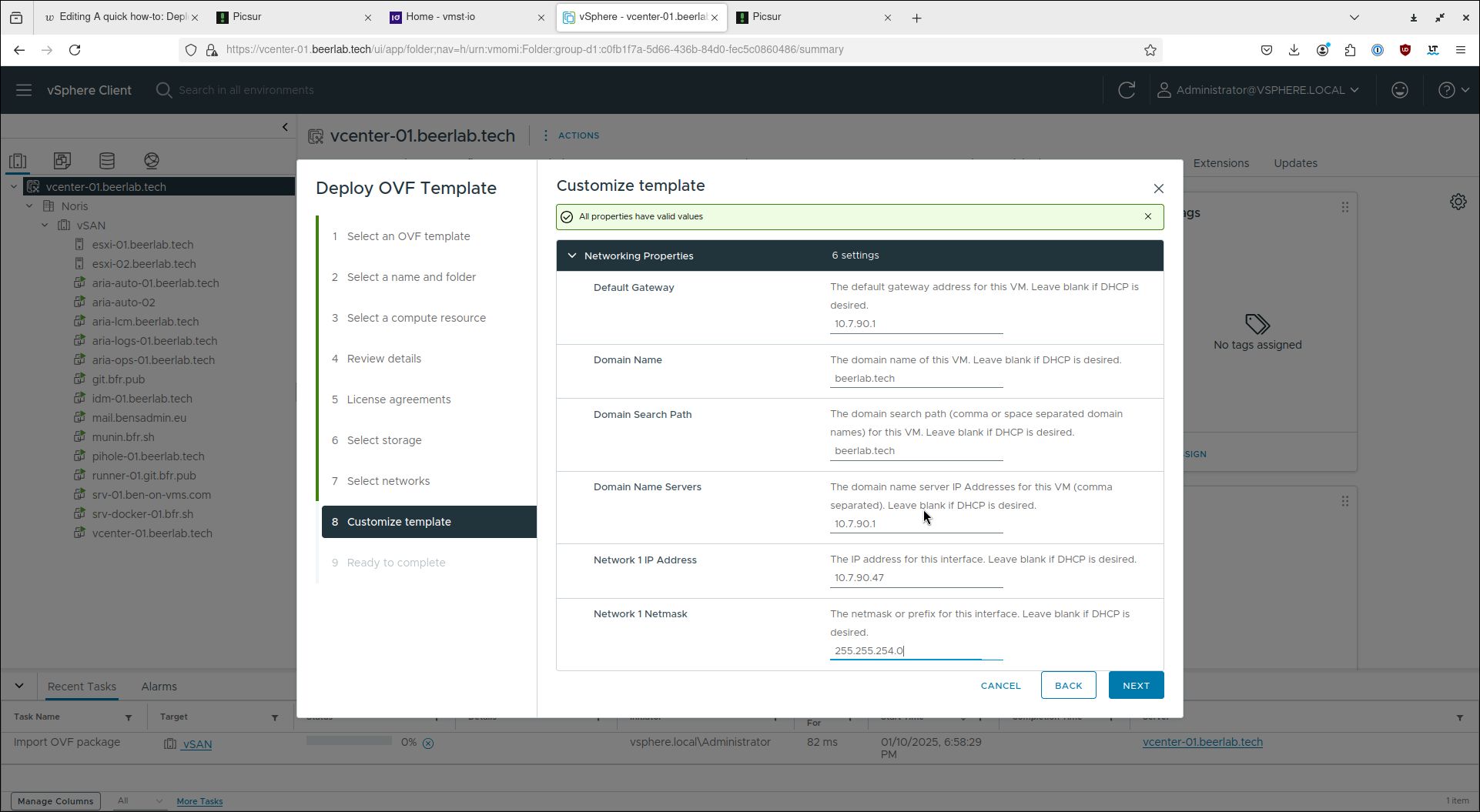Image resolution: width=1480 pixels, height=812 pixels.
Task: Filter the Task Name column
Action: (x=129, y=717)
